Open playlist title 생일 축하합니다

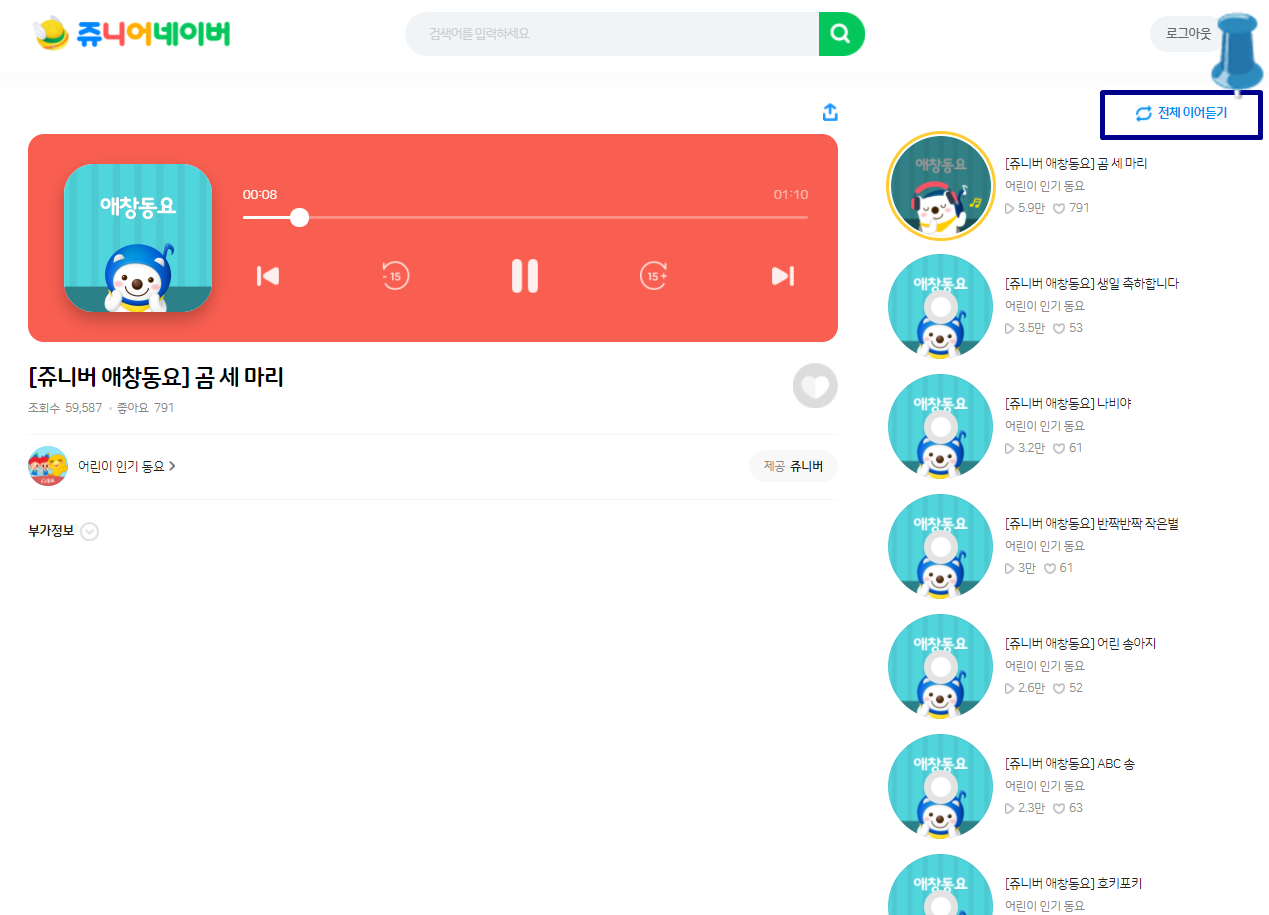pos(1092,284)
